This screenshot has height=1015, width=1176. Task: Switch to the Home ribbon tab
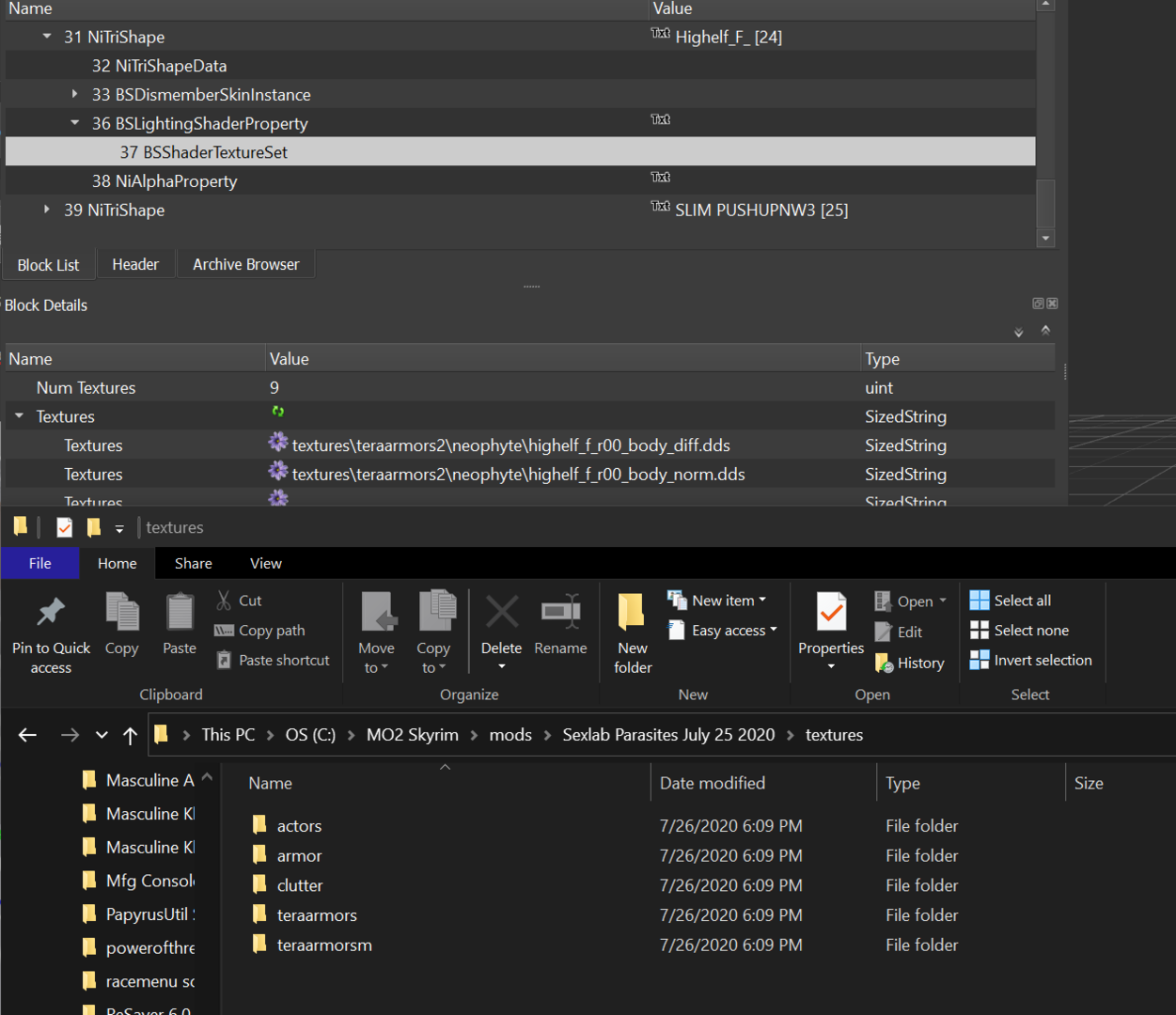[x=118, y=563]
